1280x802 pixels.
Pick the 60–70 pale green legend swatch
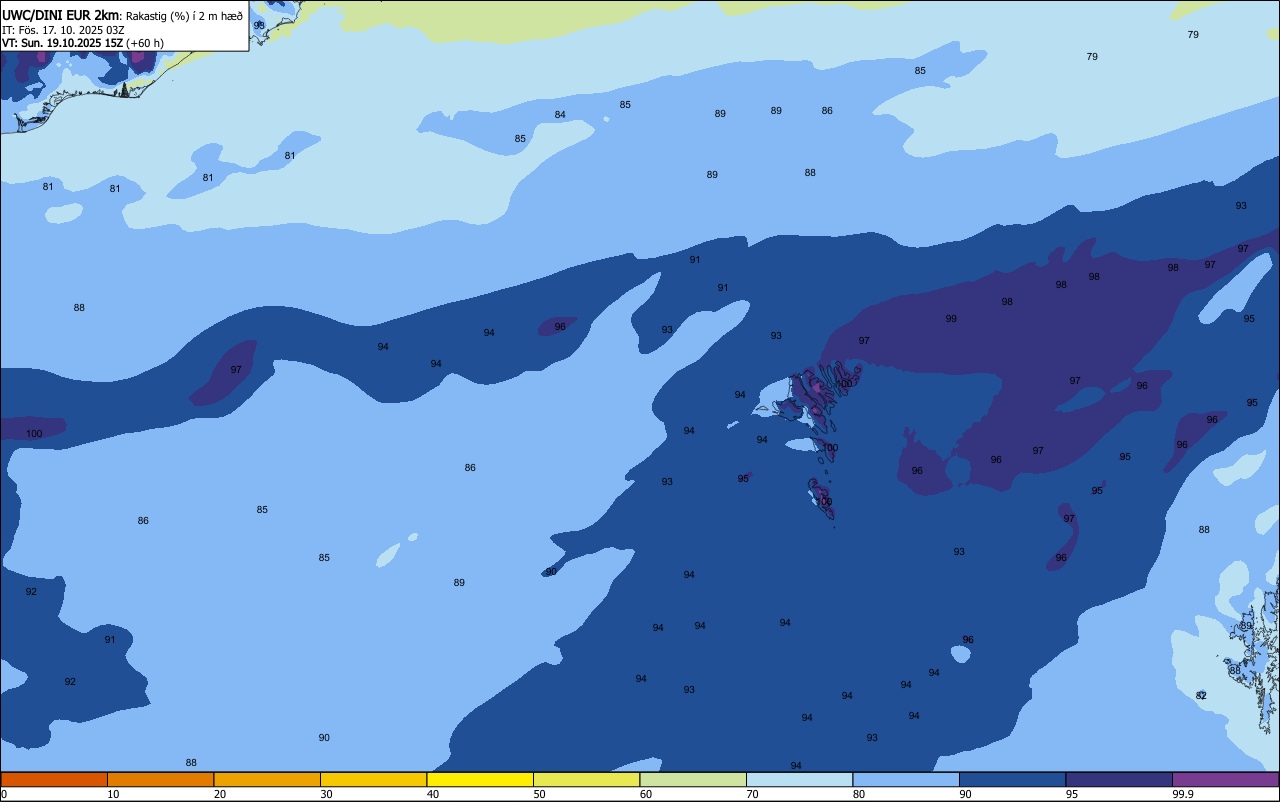pyautogui.click(x=693, y=779)
